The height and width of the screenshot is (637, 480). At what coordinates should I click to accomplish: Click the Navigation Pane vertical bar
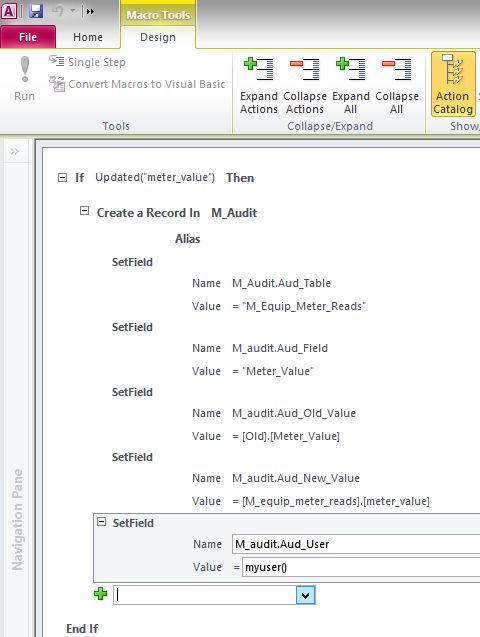point(17,519)
